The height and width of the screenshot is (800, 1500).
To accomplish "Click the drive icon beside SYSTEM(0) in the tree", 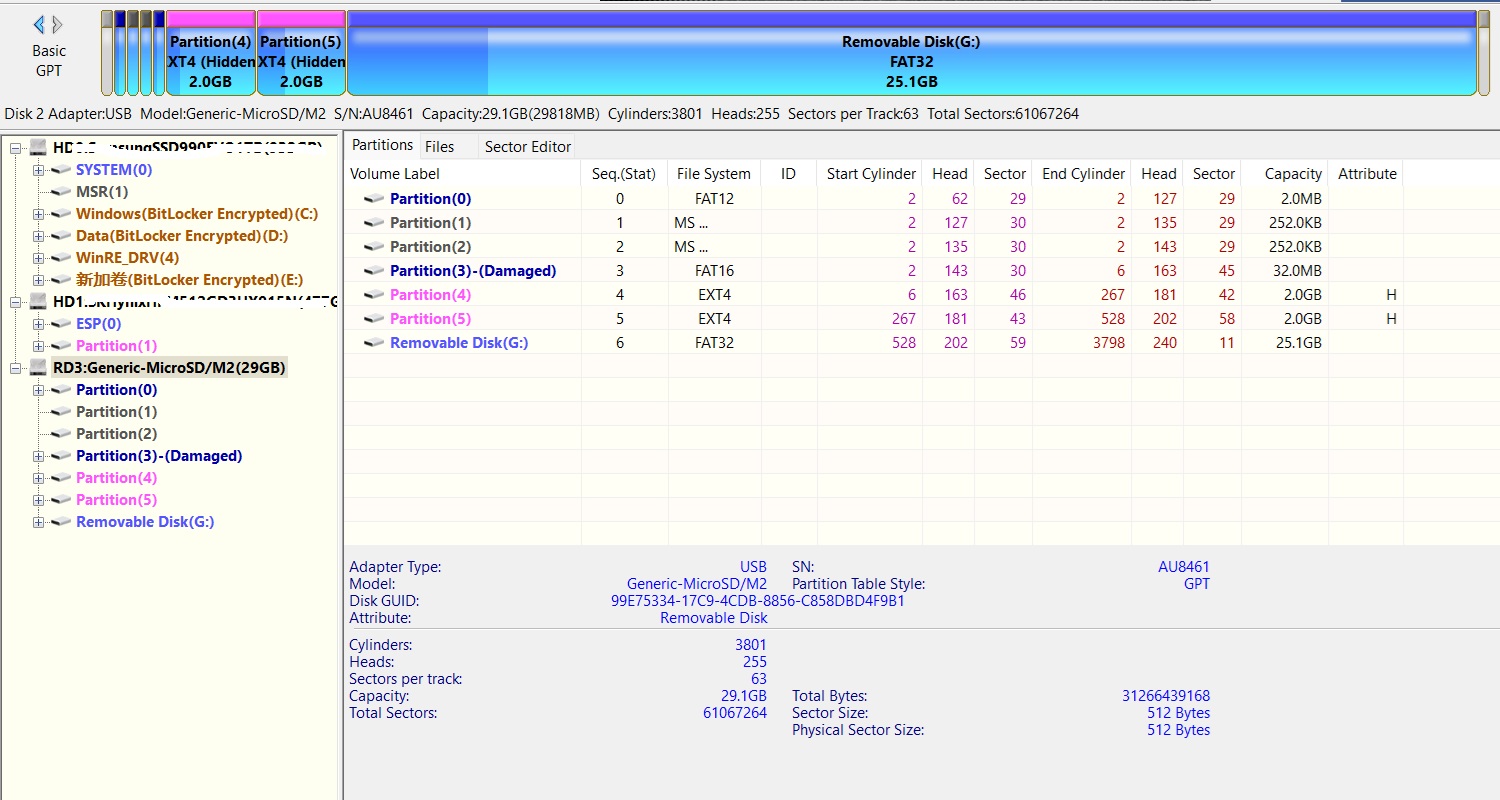I will click(x=61, y=170).
